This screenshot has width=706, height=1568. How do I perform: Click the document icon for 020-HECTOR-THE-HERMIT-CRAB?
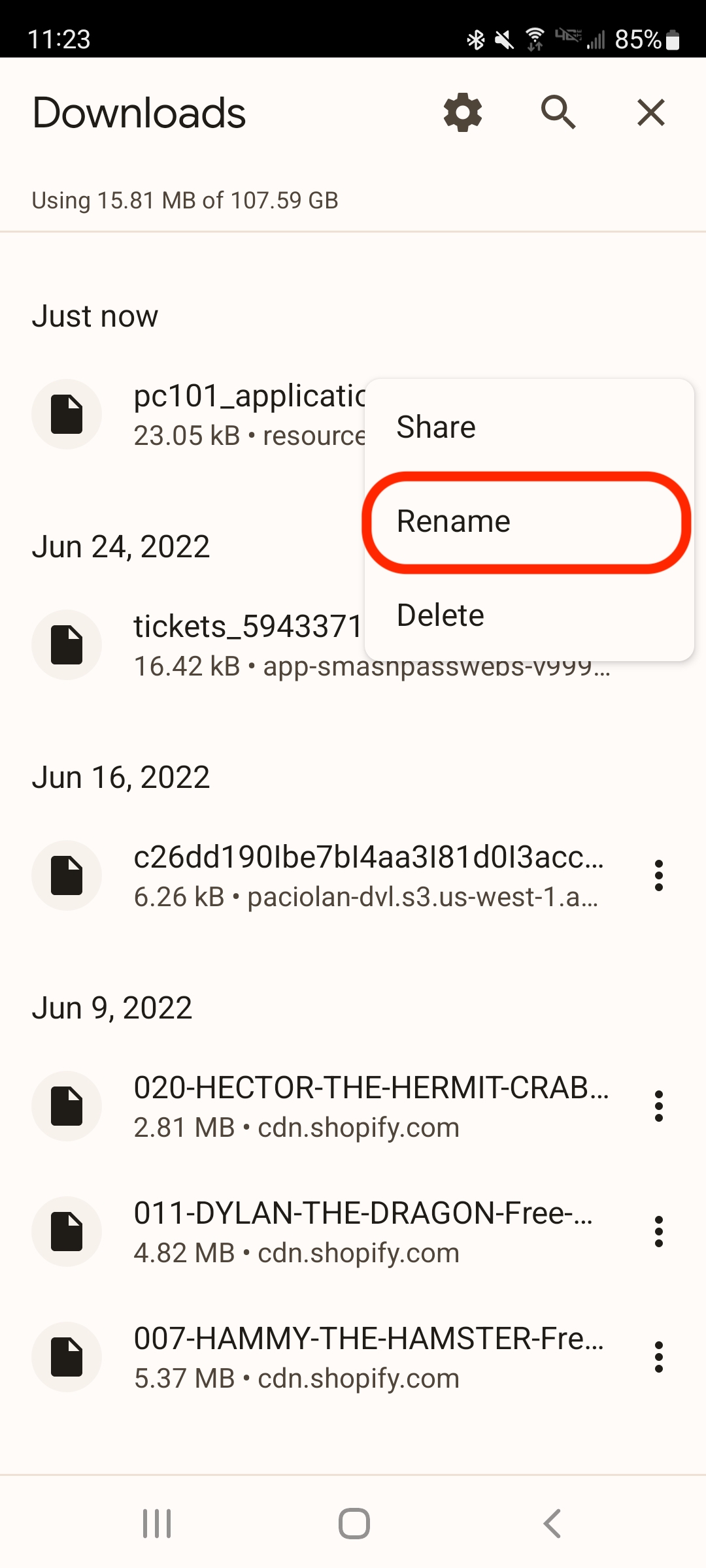click(x=66, y=1106)
